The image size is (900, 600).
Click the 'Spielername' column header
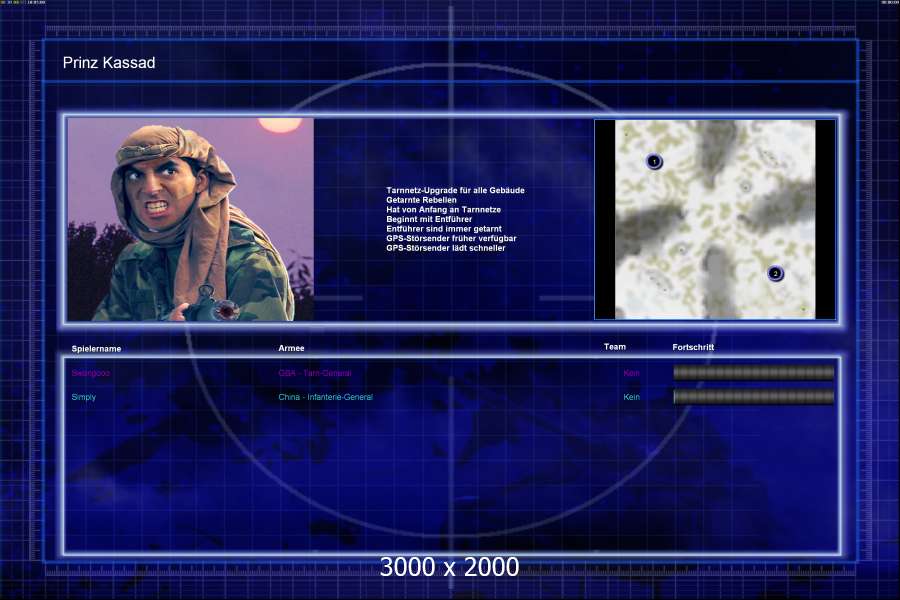click(96, 349)
